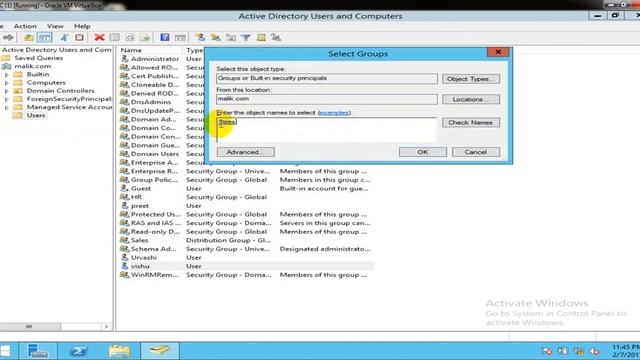Click the red X delete icon
The width and height of the screenshot is (640, 360).
click(99, 38)
